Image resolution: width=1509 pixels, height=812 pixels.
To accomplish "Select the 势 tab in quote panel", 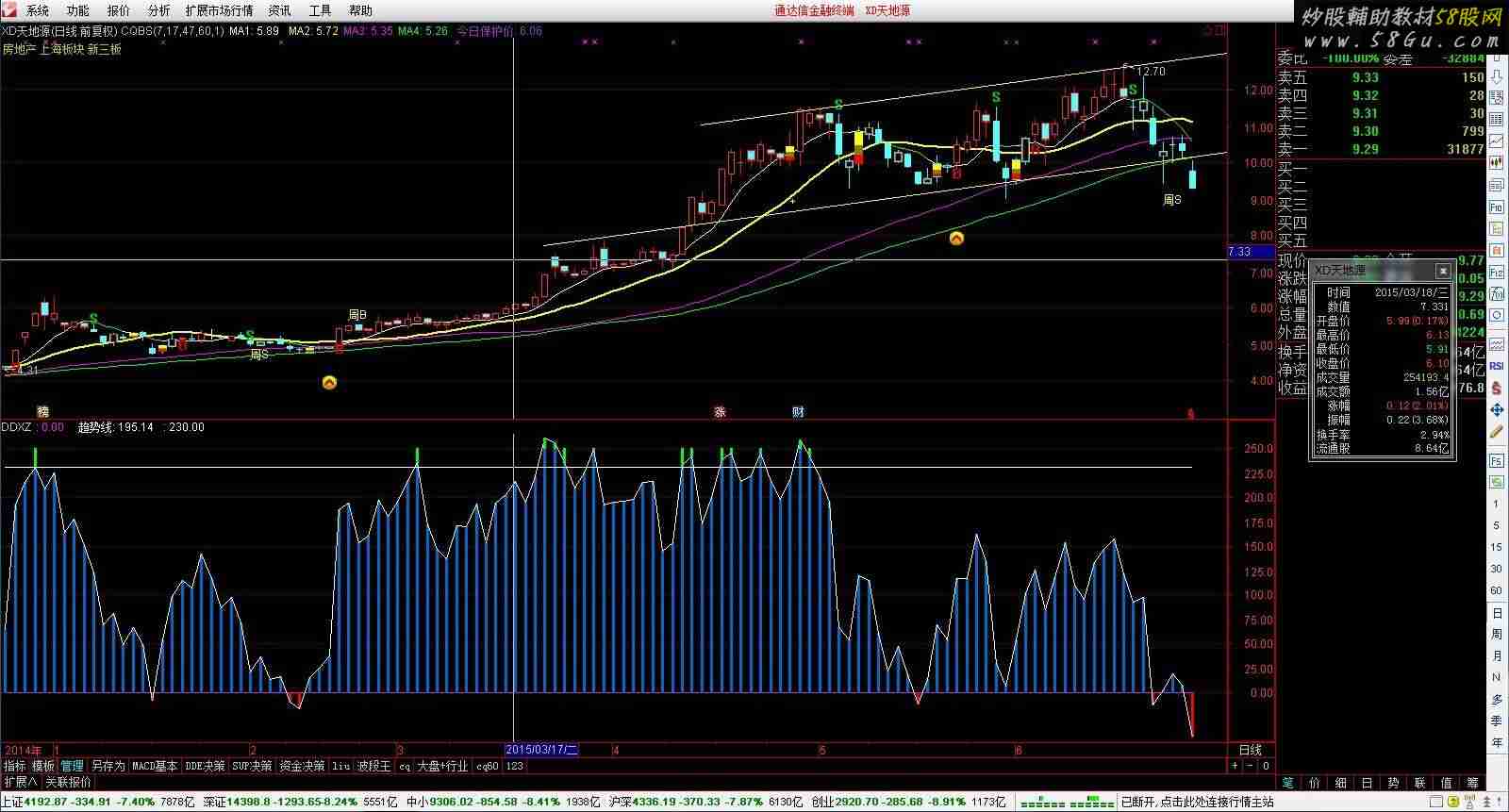I will (x=1393, y=782).
